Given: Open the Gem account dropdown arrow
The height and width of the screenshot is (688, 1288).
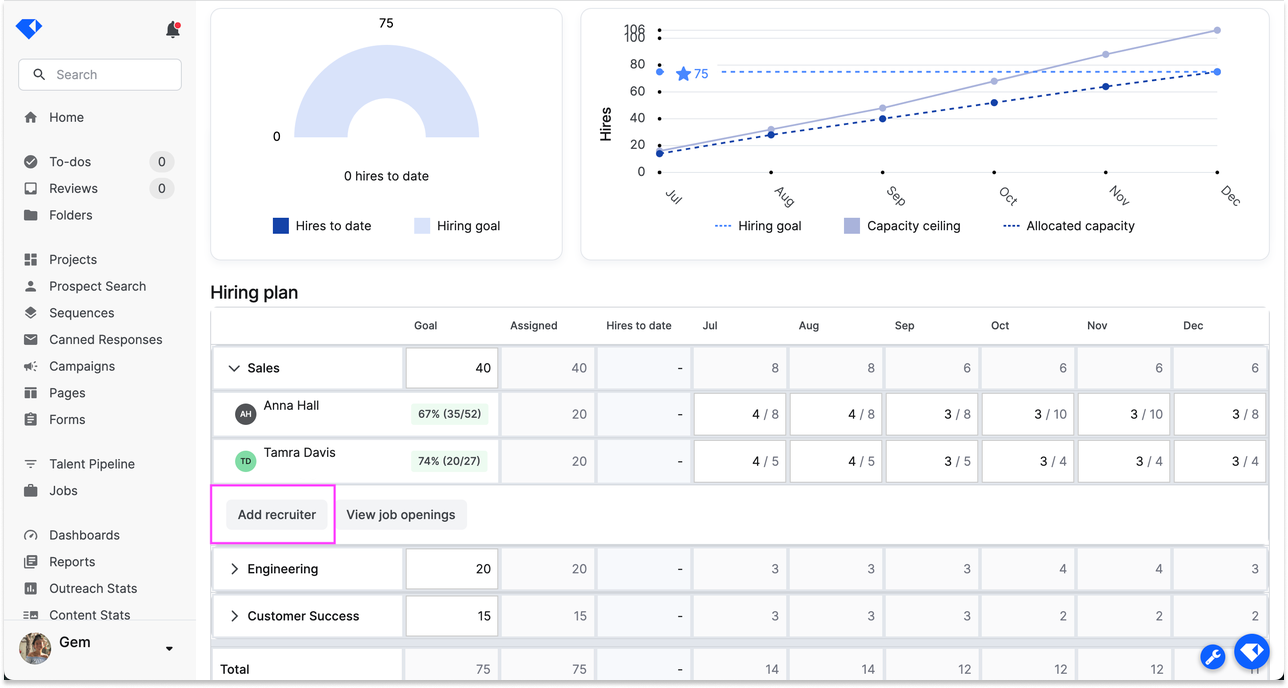Looking at the screenshot, I should tap(169, 648).
